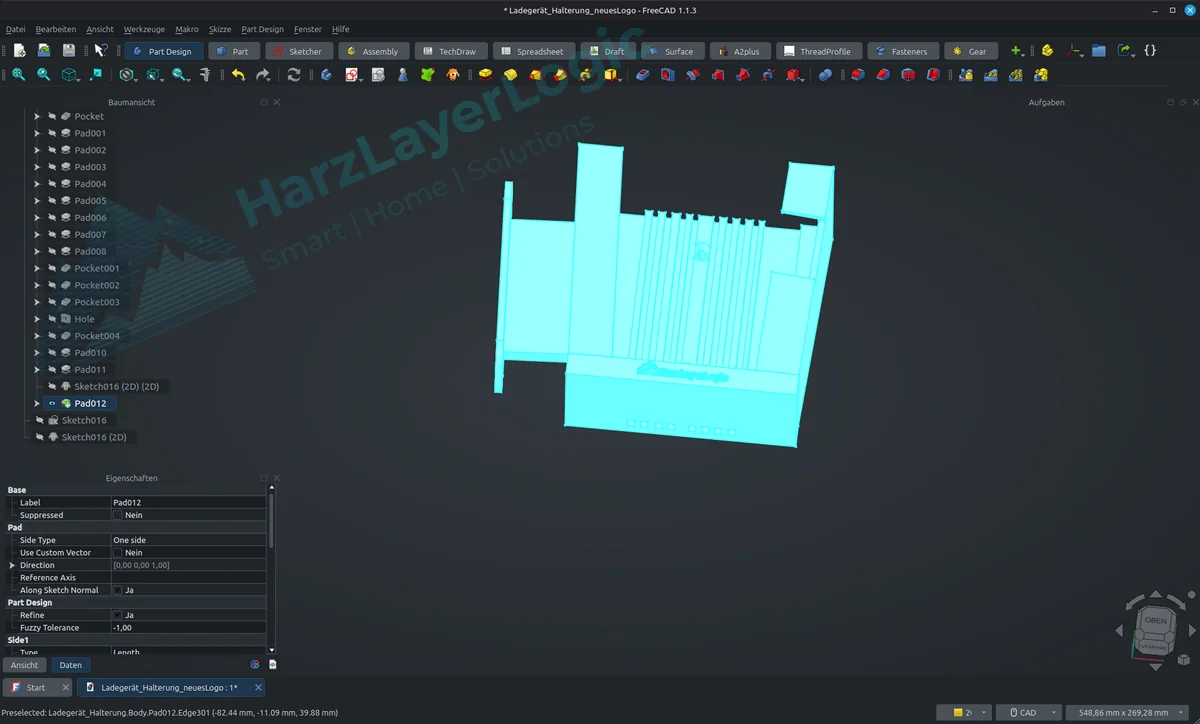Switch to the Gear workbench
1200x724 pixels.
tap(970, 51)
